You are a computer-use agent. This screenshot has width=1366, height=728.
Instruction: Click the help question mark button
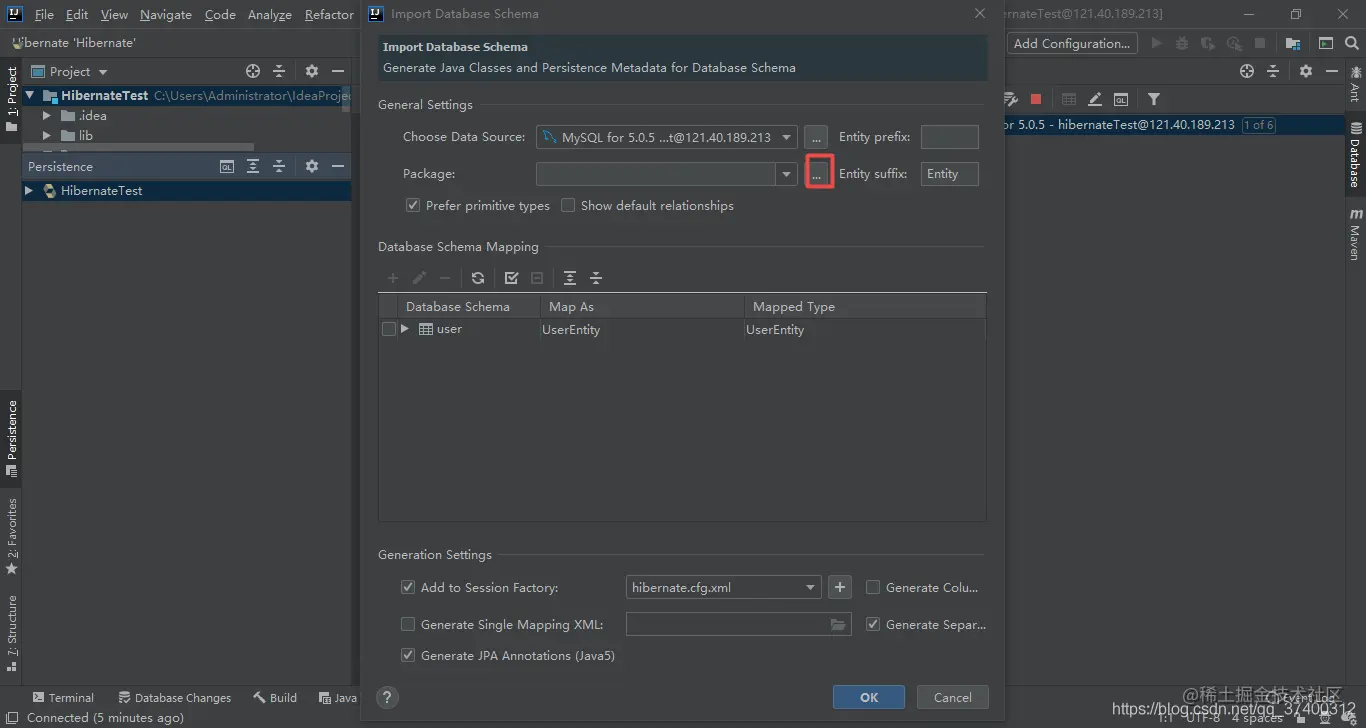(388, 698)
